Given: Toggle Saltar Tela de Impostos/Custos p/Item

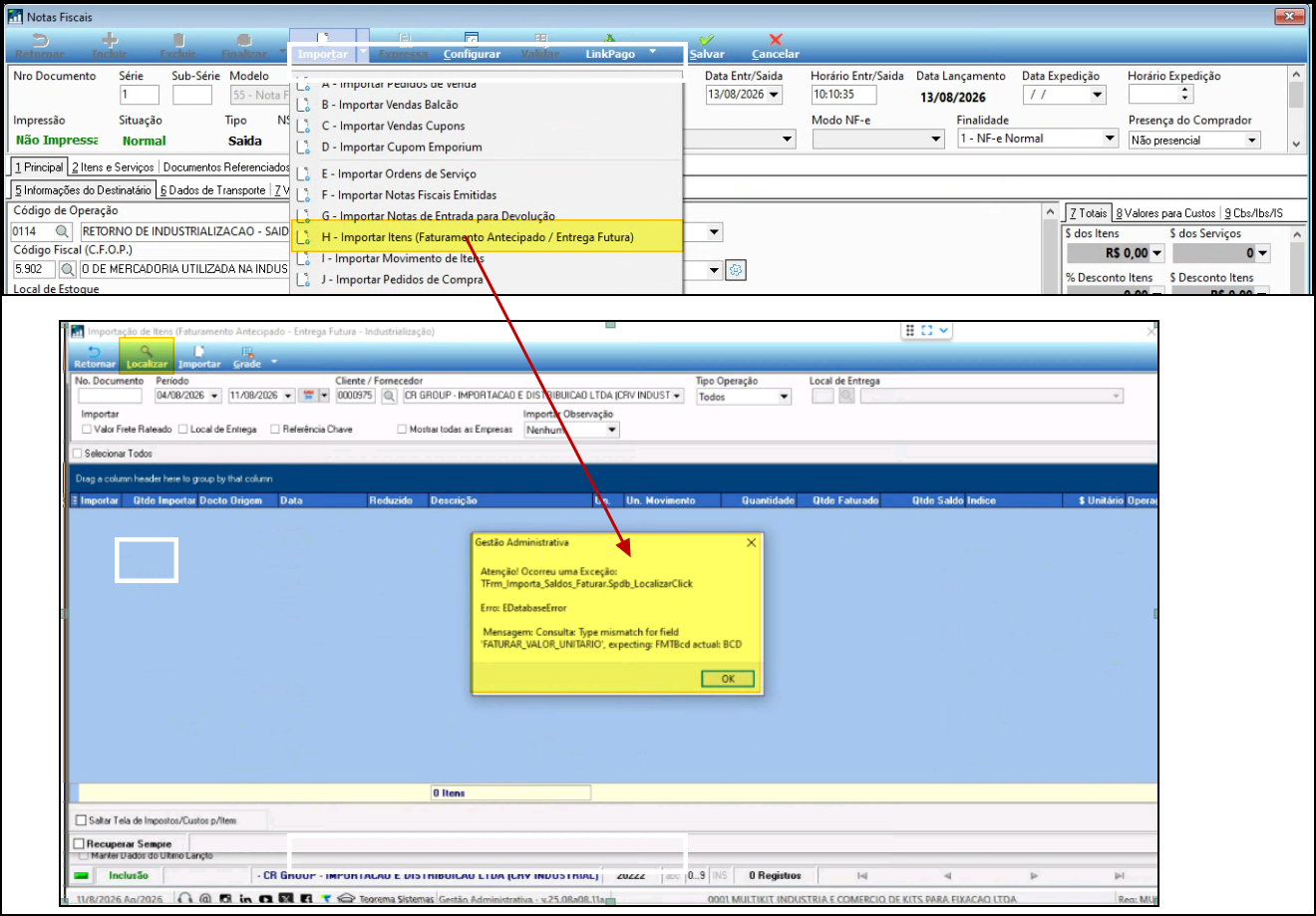Looking at the screenshot, I should tap(82, 820).
